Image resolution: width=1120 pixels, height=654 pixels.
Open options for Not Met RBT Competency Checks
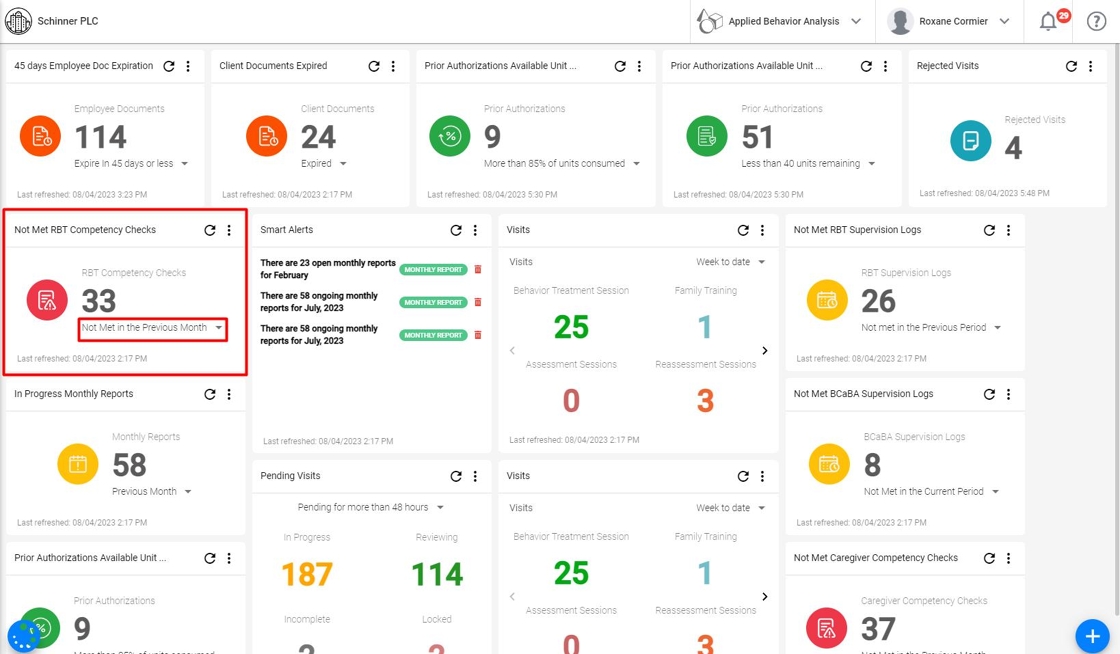pyautogui.click(x=229, y=231)
